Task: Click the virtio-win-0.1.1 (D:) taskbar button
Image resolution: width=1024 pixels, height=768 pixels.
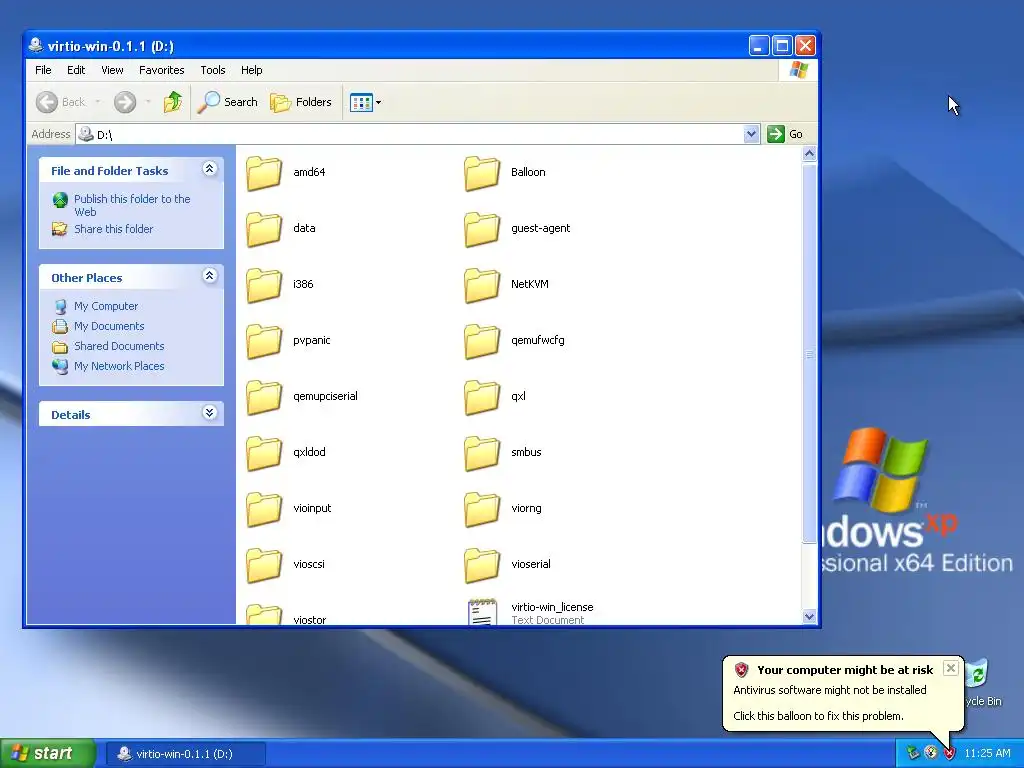Action: [x=185, y=754]
